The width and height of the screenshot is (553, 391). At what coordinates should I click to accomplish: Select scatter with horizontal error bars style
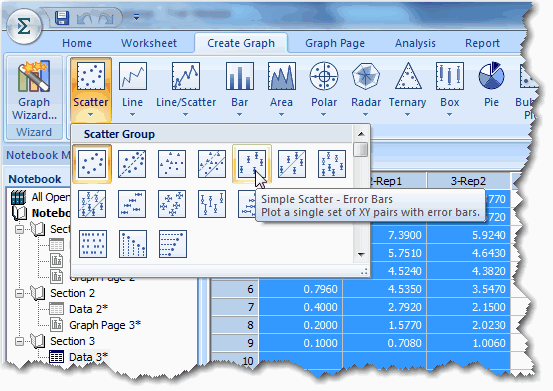(x=132, y=204)
